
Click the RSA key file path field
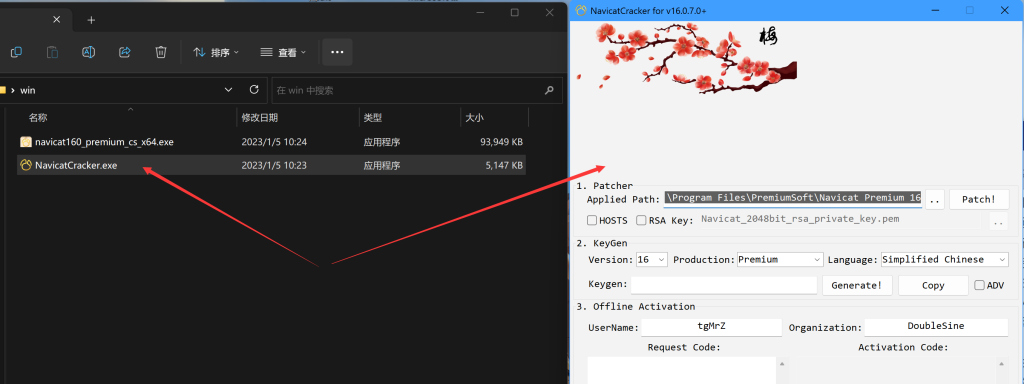(x=840, y=219)
